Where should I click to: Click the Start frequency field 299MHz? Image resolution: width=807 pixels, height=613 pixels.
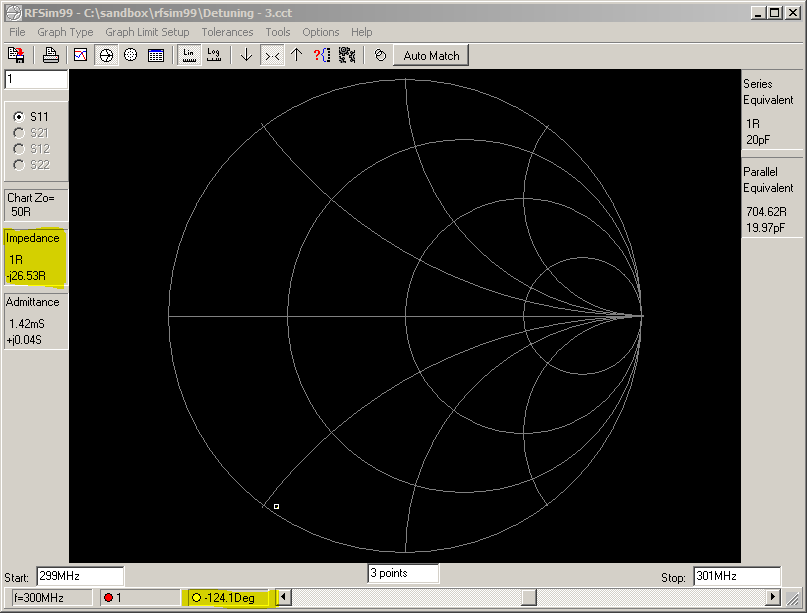click(80, 576)
